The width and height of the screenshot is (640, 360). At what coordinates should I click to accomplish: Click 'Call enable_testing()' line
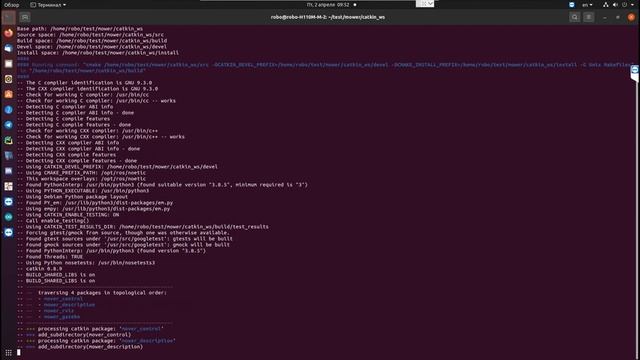coord(53,220)
